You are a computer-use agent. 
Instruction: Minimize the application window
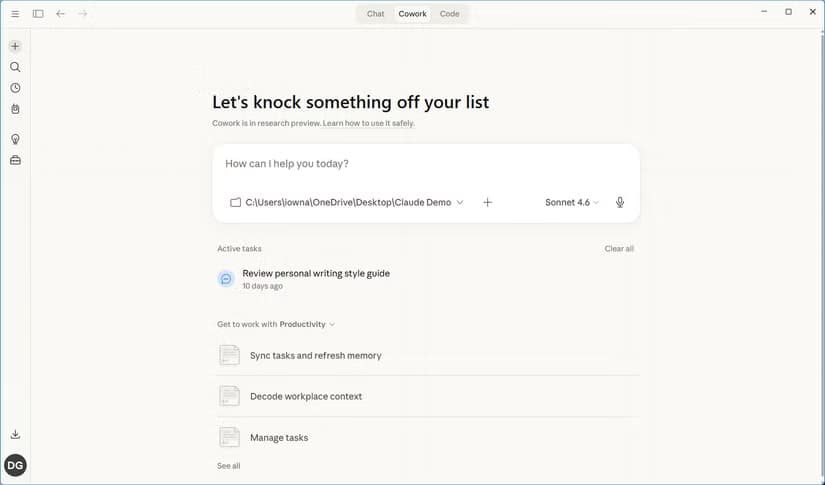coord(764,12)
